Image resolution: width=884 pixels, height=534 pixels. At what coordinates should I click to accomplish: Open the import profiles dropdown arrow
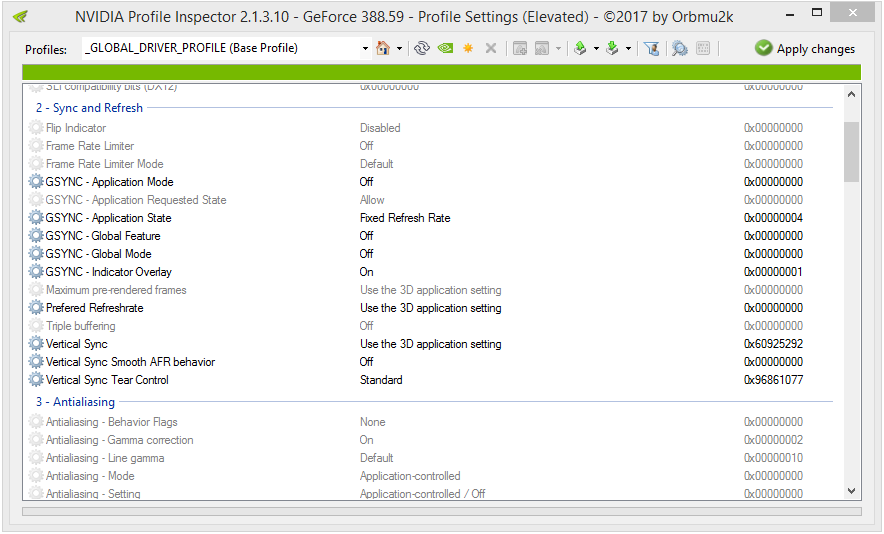(x=628, y=48)
